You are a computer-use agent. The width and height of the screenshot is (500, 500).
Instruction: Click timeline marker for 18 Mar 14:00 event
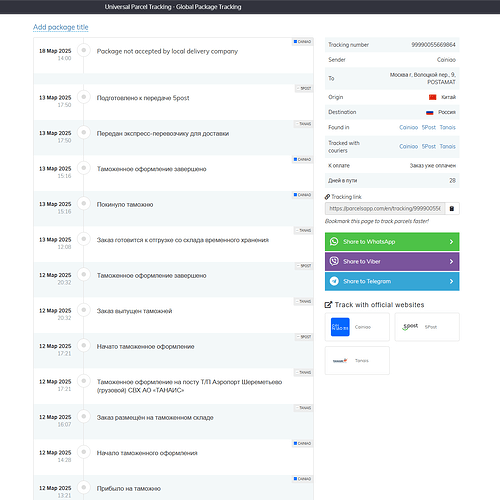click(84, 50)
